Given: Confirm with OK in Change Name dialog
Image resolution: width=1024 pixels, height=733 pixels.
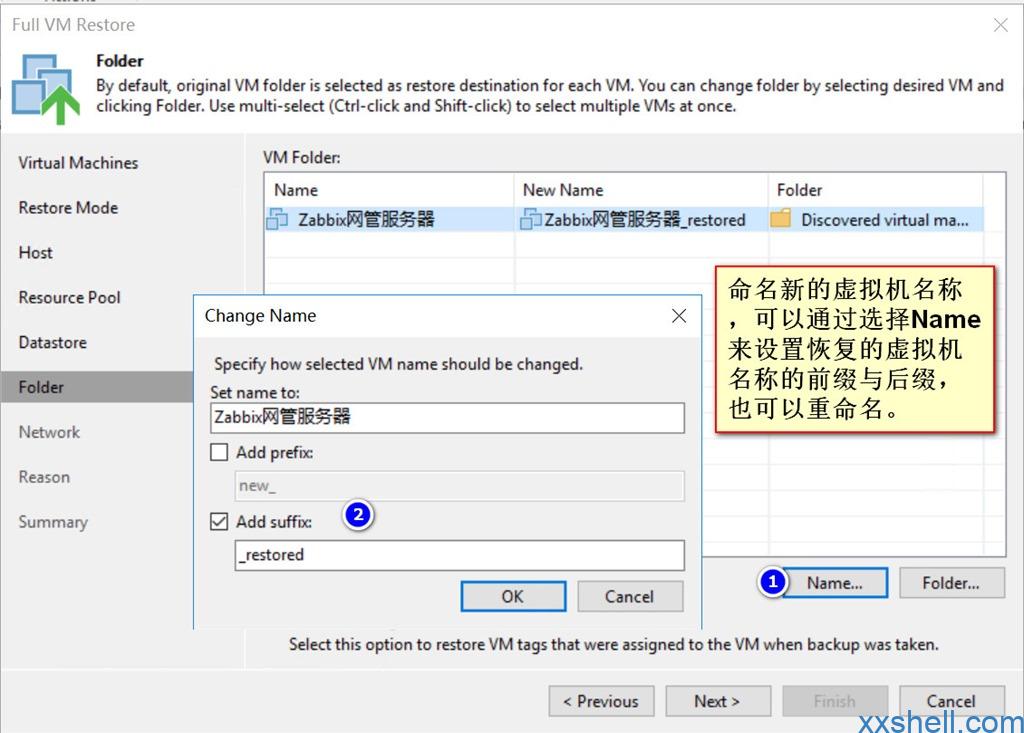Looking at the screenshot, I should pos(513,596).
